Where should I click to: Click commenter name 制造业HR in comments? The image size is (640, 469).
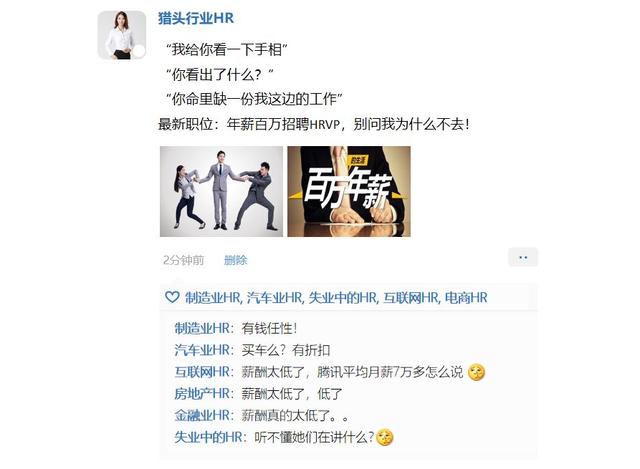(202, 328)
